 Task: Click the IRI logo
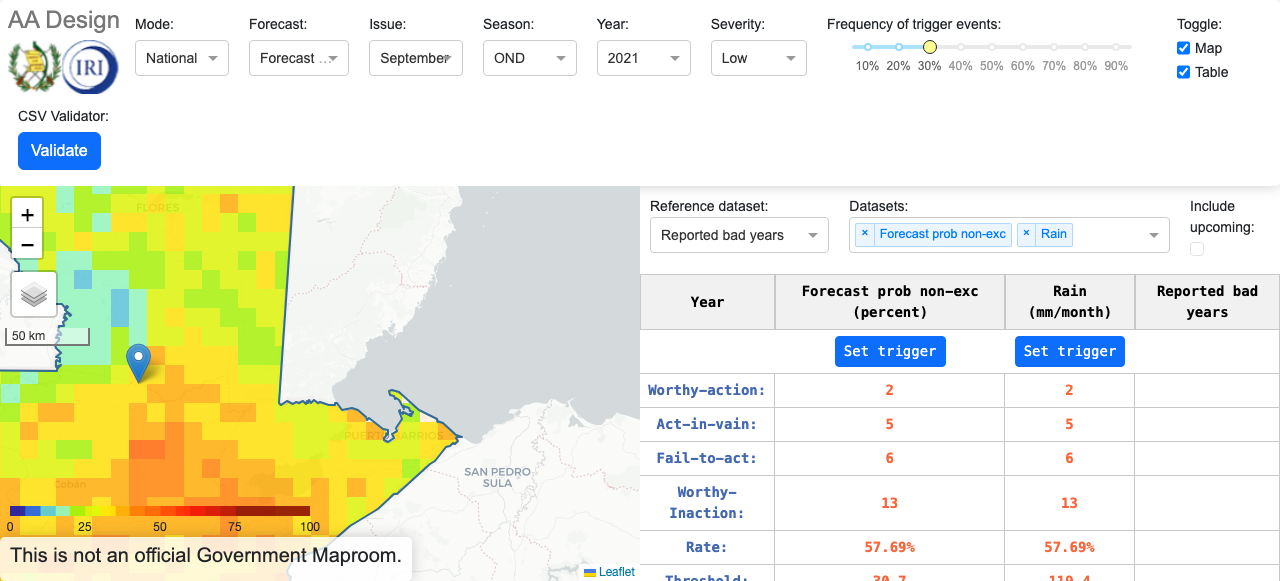click(x=90, y=69)
